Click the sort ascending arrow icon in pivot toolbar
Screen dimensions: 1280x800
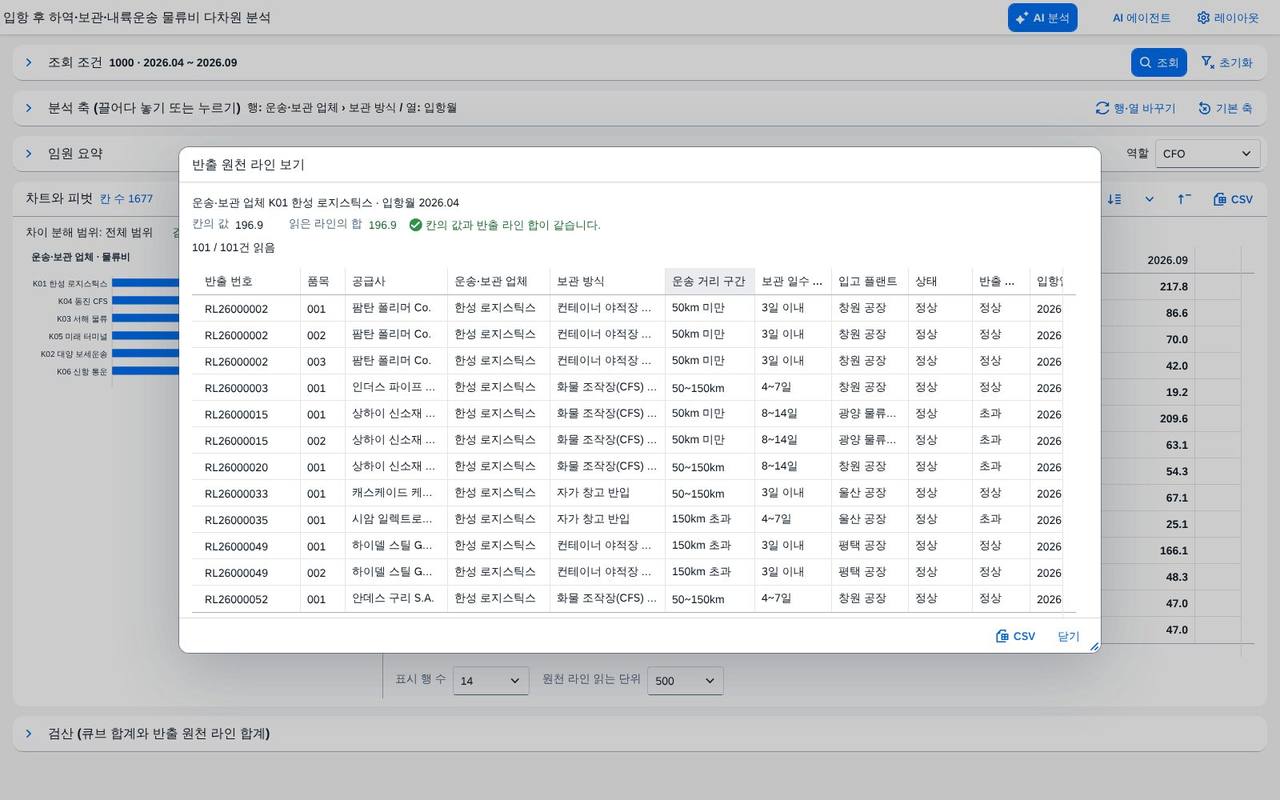pyautogui.click(x=1184, y=199)
